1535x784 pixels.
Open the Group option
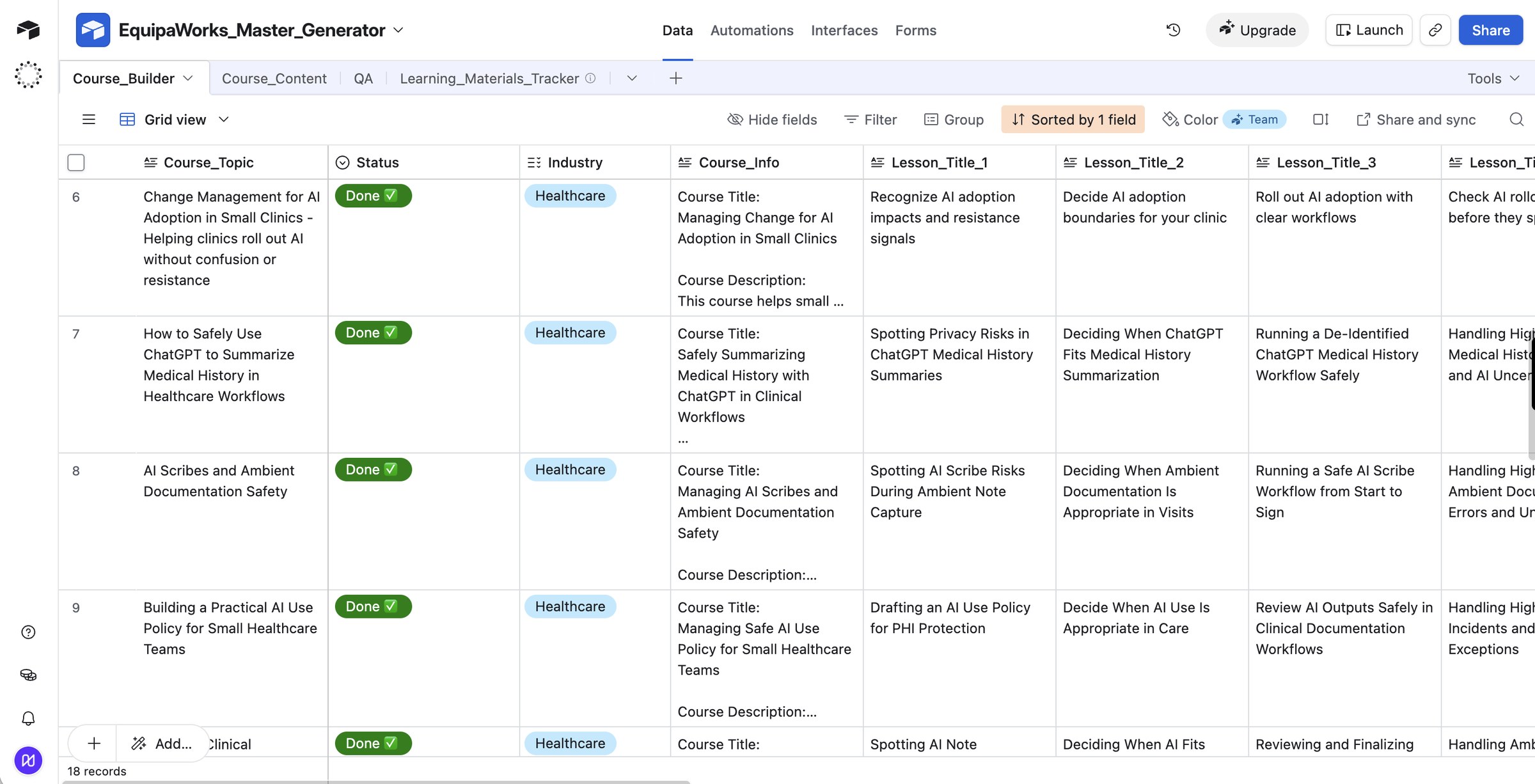click(954, 120)
